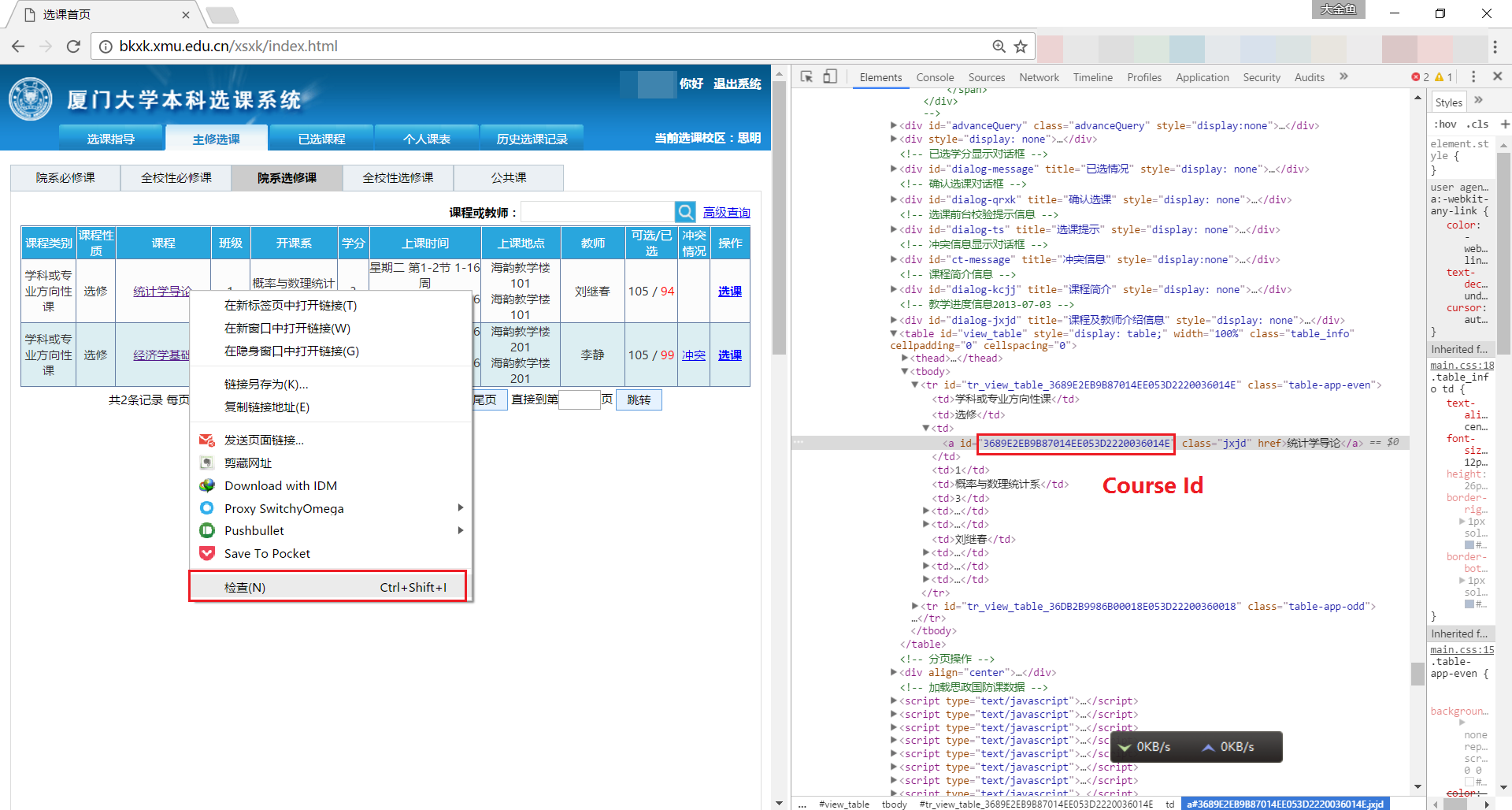This screenshot has width=1512, height=810.
Task: Toggle the DevTools device toolbar icon
Action: 830,76
